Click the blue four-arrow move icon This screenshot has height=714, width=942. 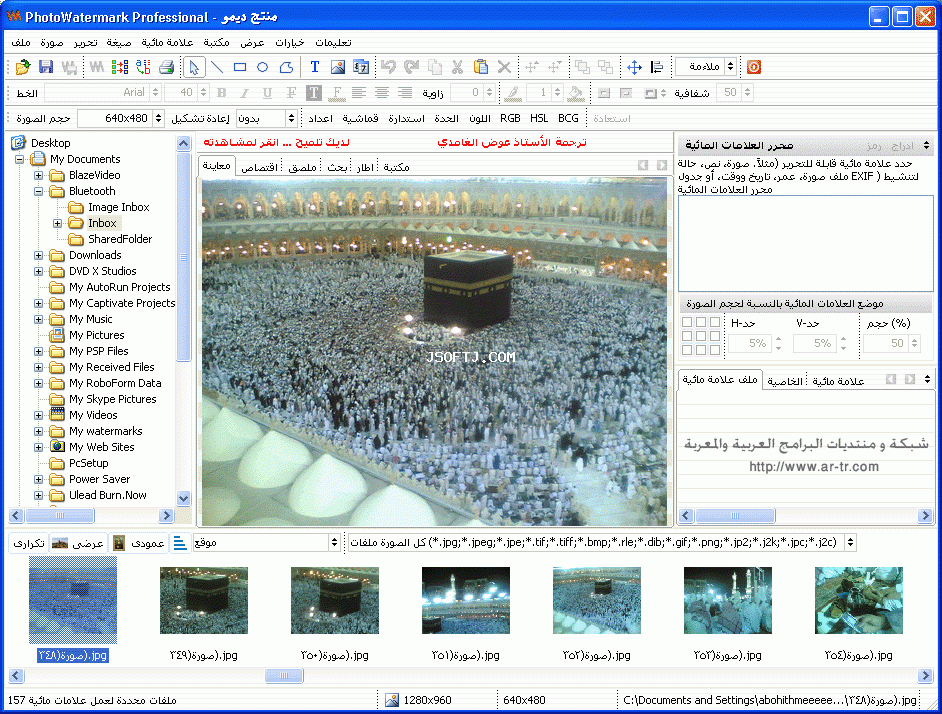(x=634, y=67)
